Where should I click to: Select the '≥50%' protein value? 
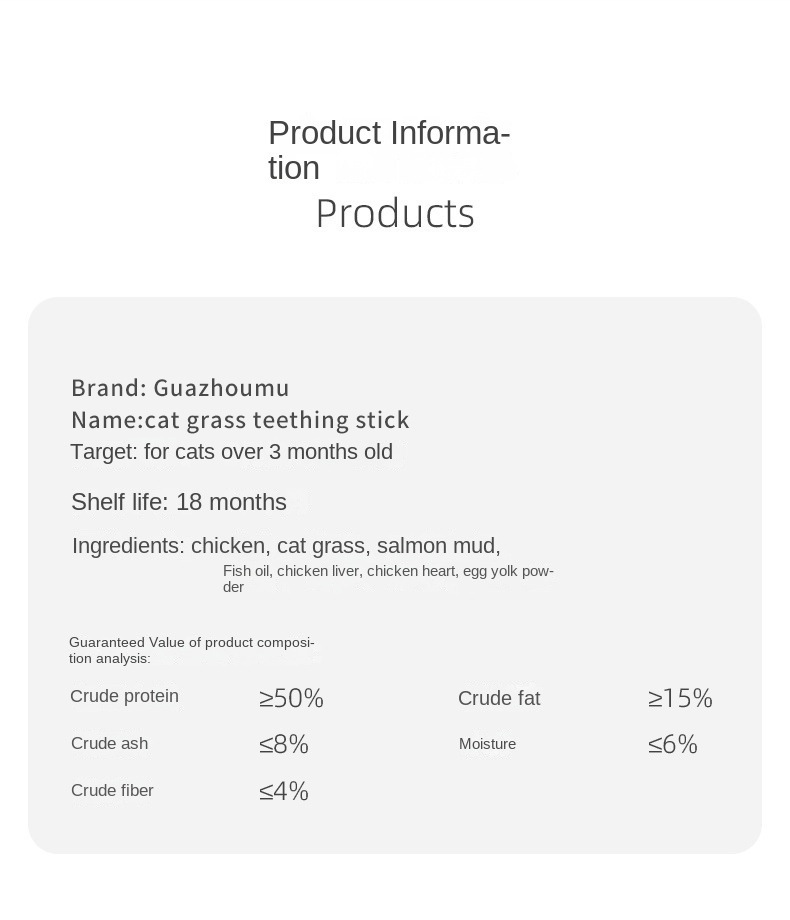click(x=291, y=699)
